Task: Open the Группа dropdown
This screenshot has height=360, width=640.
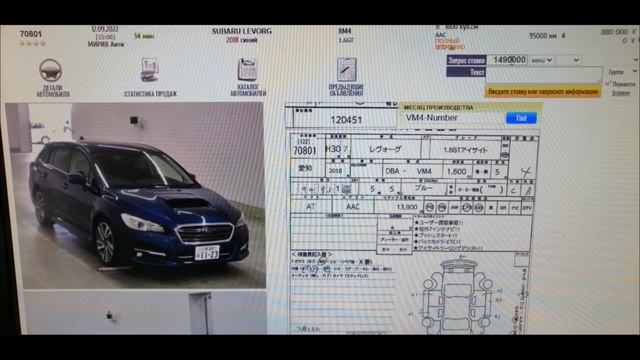Action: (622, 72)
